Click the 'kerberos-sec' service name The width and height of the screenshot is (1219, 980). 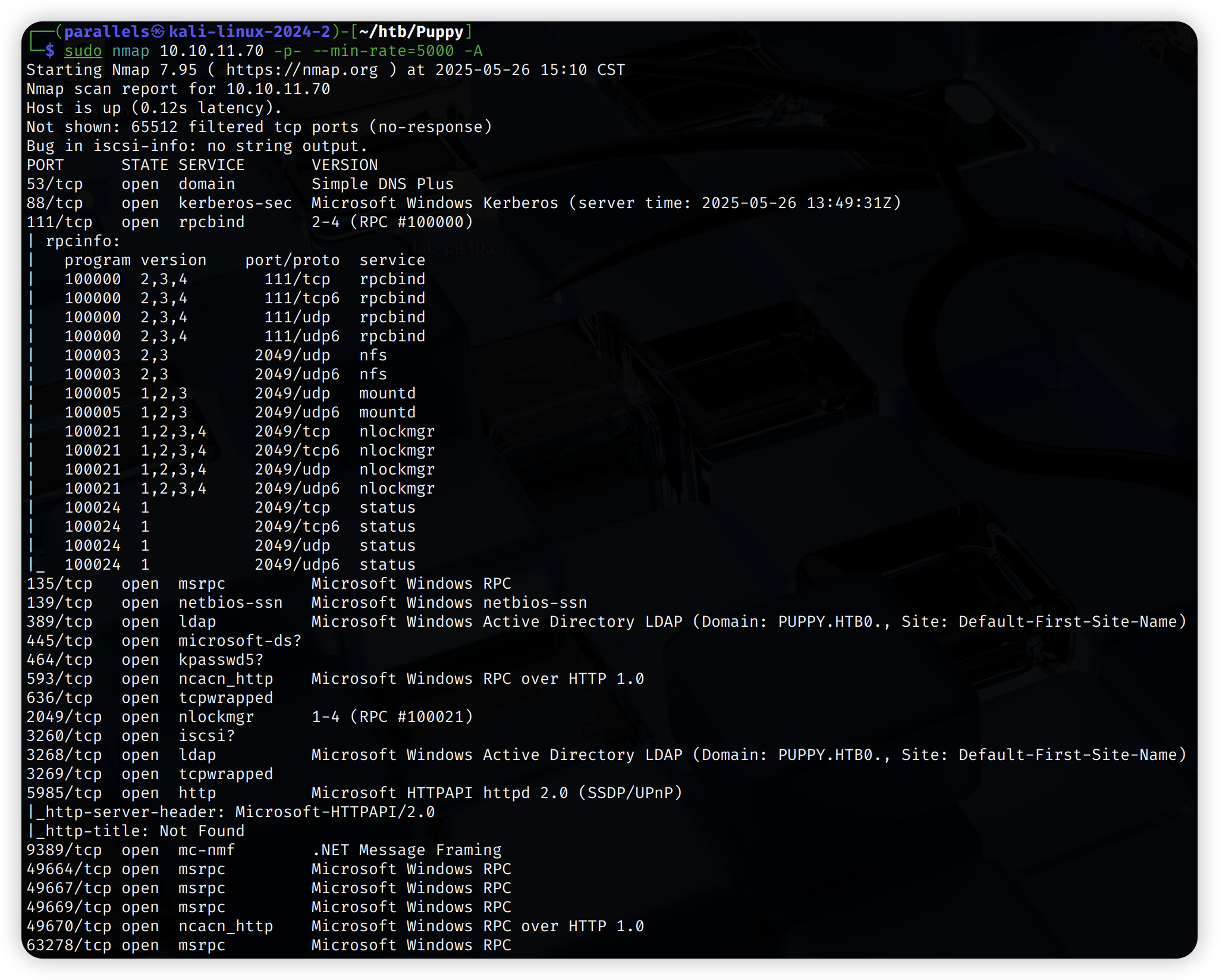coord(235,203)
